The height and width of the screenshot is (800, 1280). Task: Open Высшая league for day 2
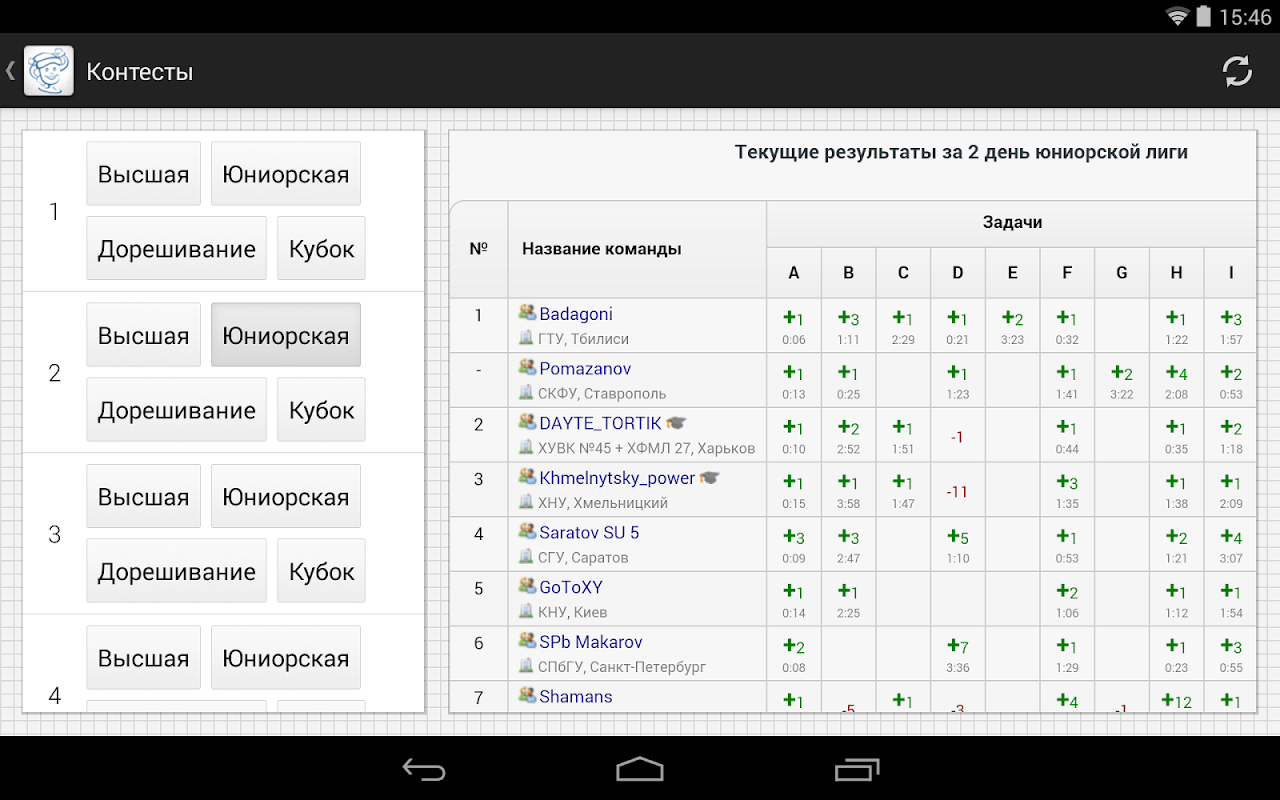click(x=143, y=335)
